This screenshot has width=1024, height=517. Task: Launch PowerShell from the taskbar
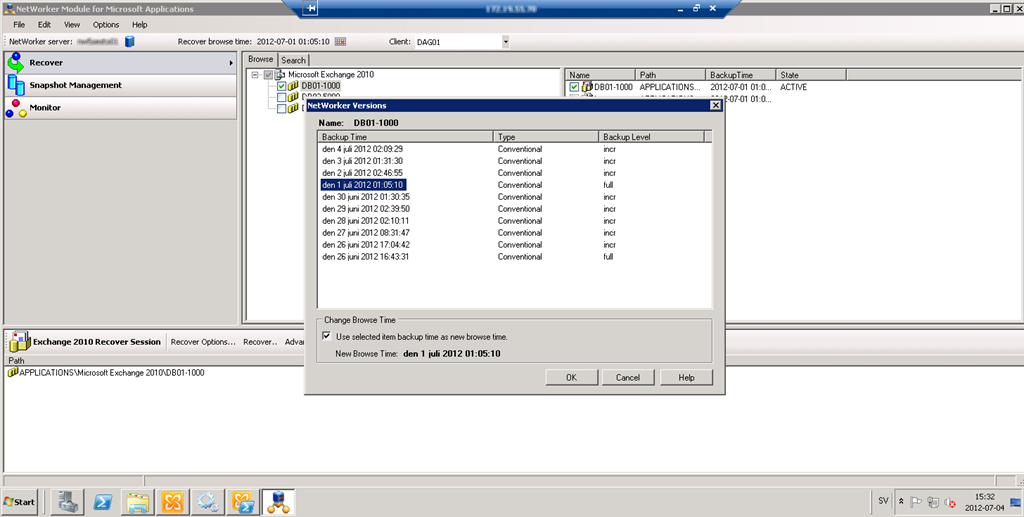103,502
